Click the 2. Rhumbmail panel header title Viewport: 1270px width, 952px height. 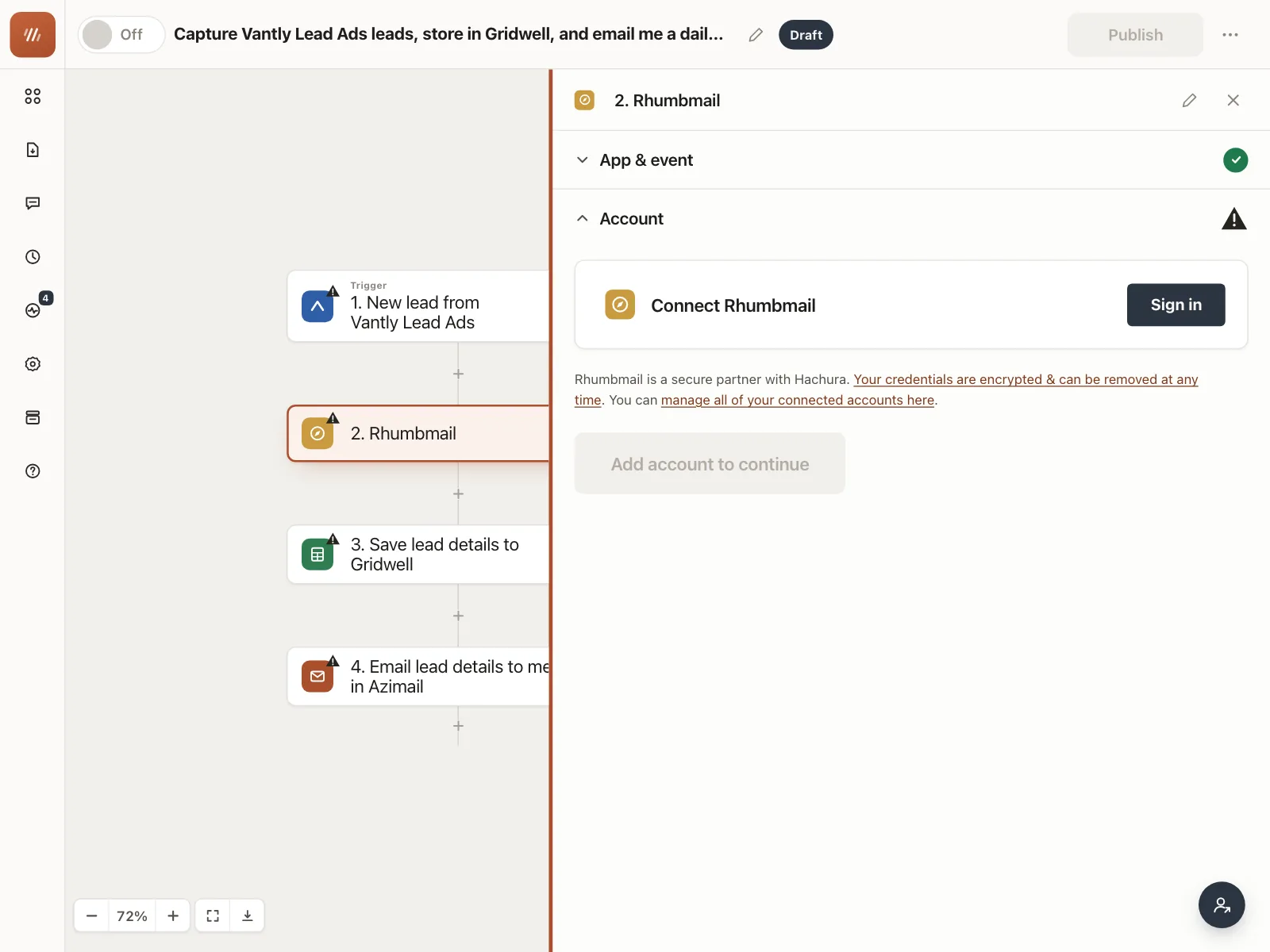pyautogui.click(x=667, y=101)
